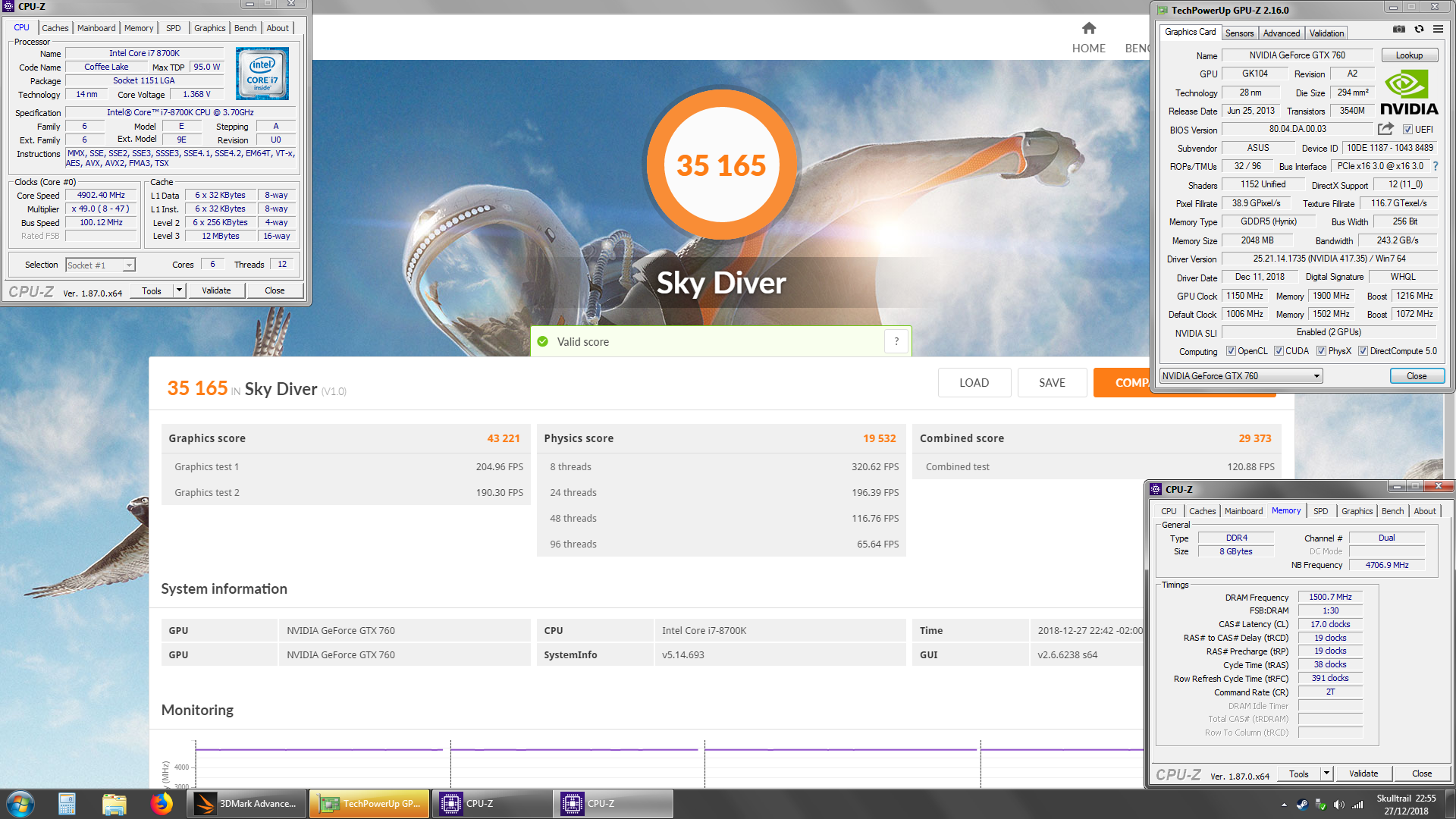Open the SPD tab in top-left CPU-Z
This screenshot has height=819, width=1456.
click(174, 28)
